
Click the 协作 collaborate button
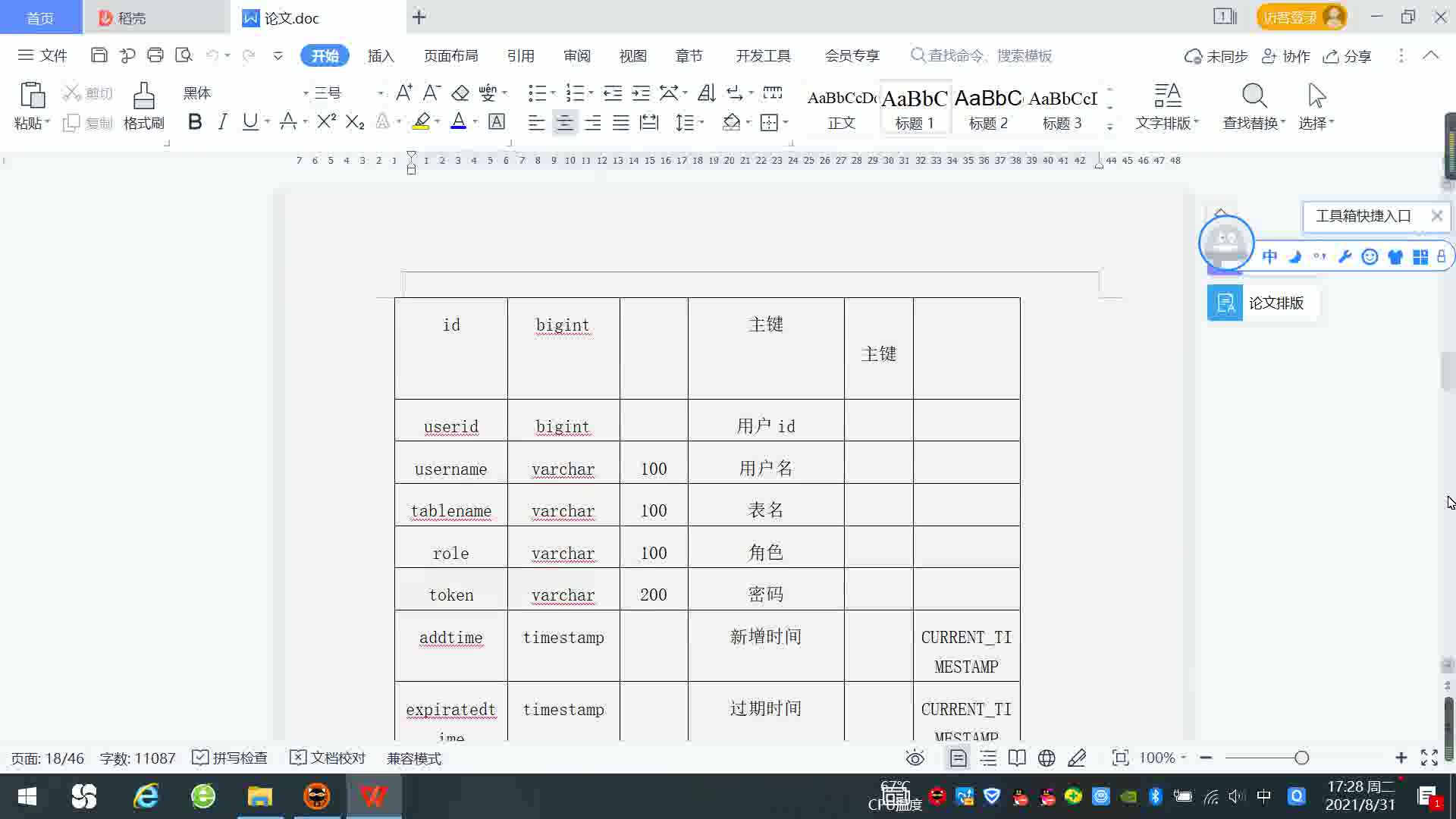click(x=1286, y=56)
